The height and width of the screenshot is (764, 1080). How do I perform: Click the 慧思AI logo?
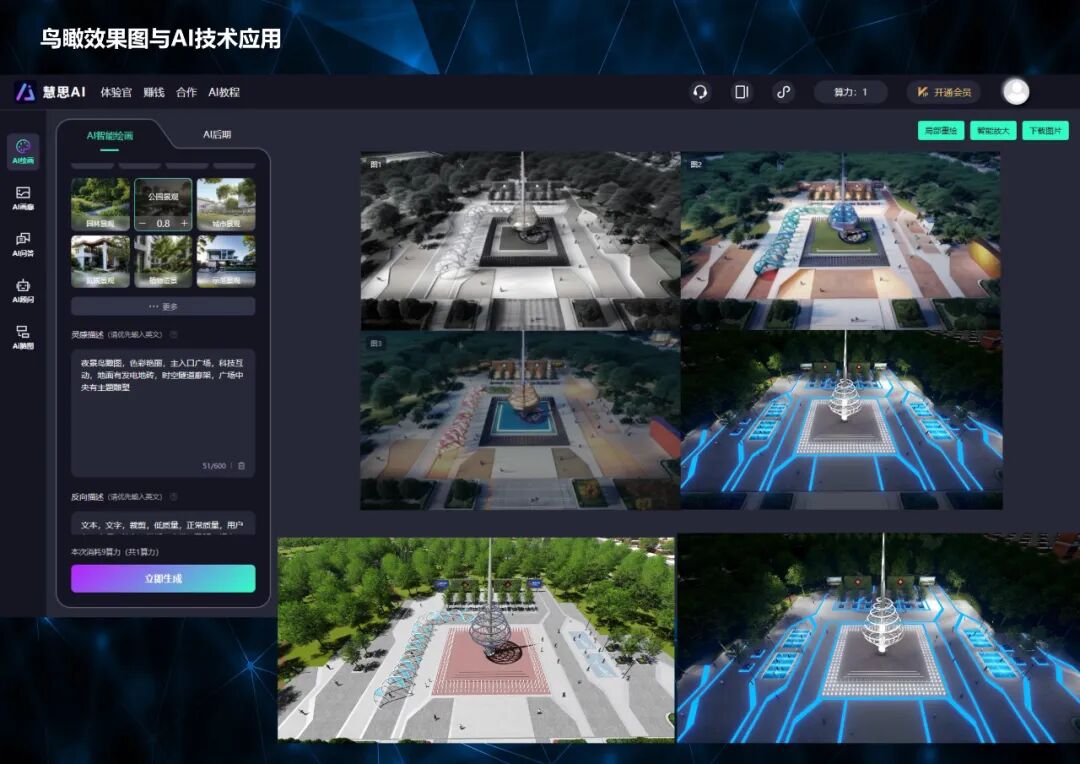(50, 92)
